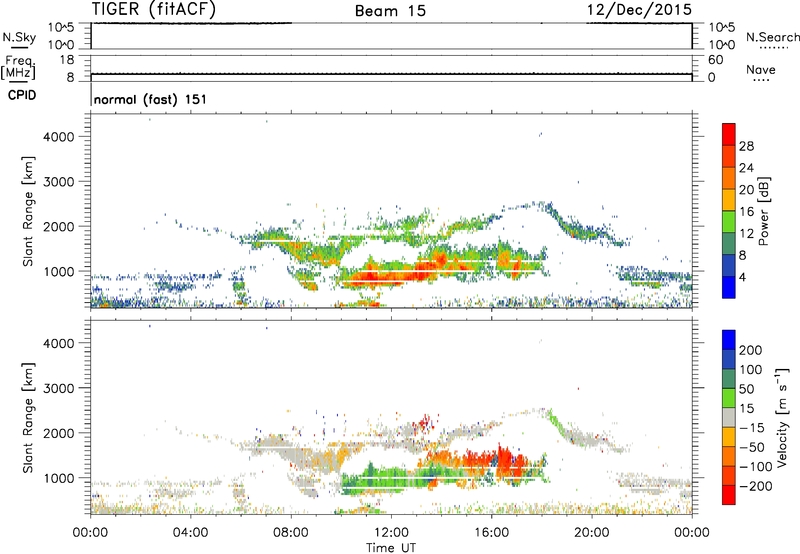Click the Power [dB] color bar title
800x554 pixels.
[x=763, y=211]
